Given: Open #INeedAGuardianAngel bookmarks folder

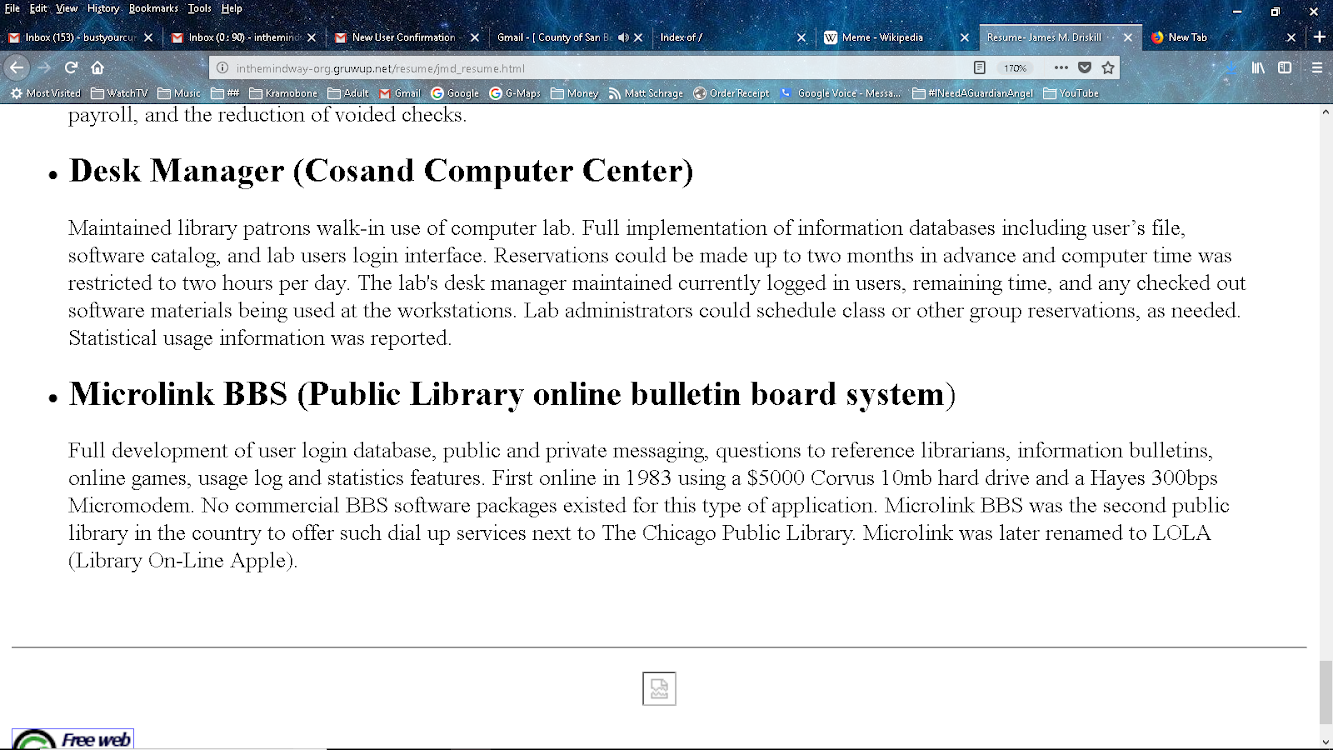Looking at the screenshot, I should [972, 93].
